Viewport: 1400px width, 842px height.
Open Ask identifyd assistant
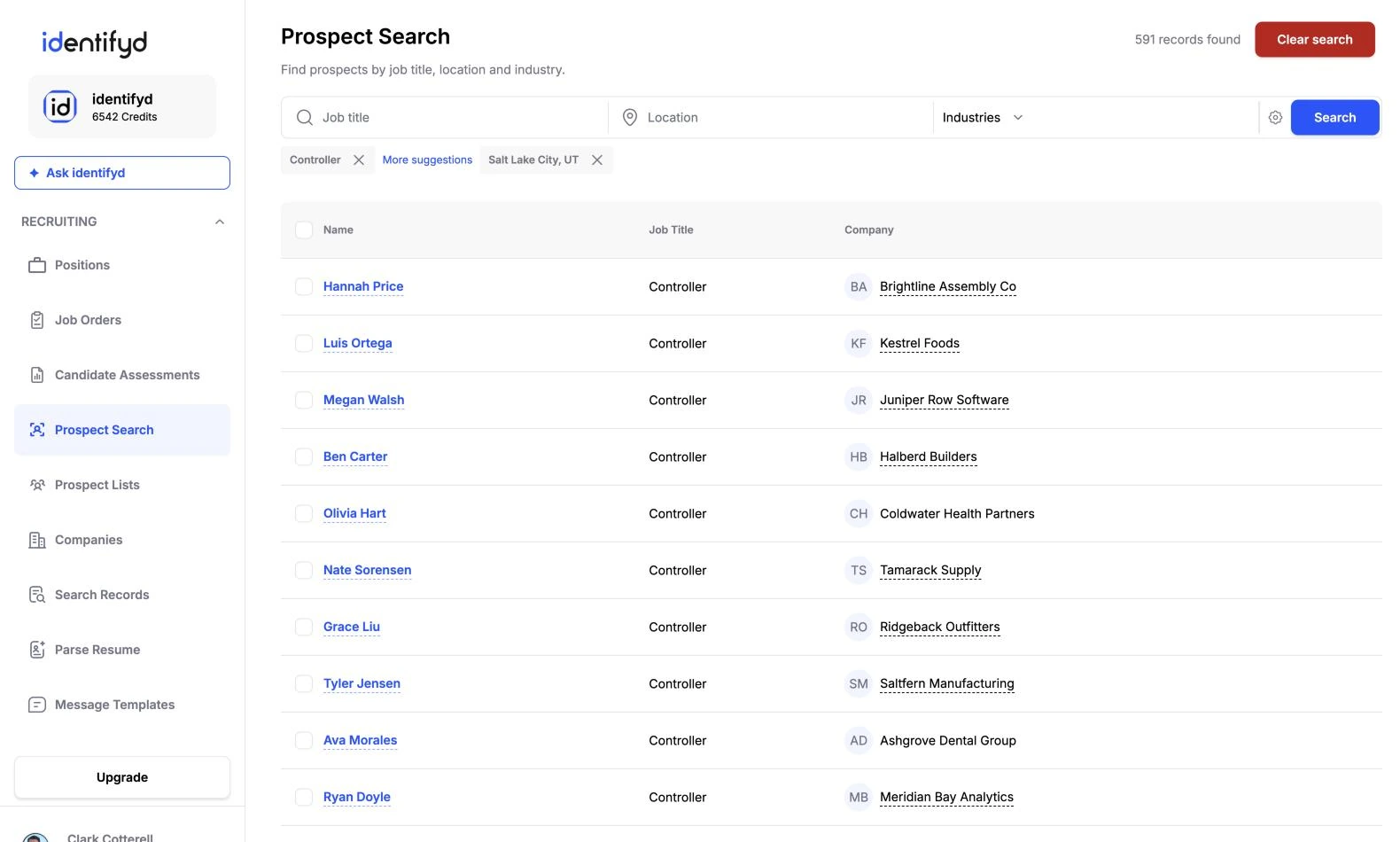click(122, 173)
